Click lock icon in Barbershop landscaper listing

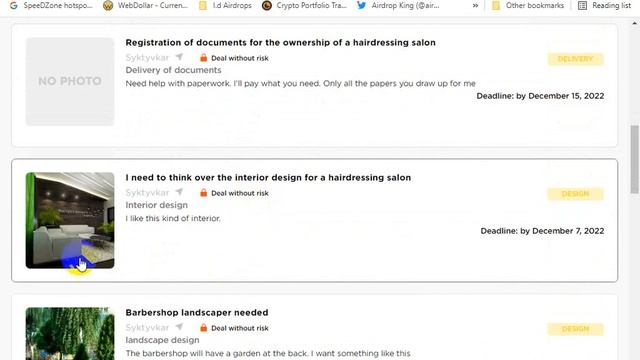point(203,327)
